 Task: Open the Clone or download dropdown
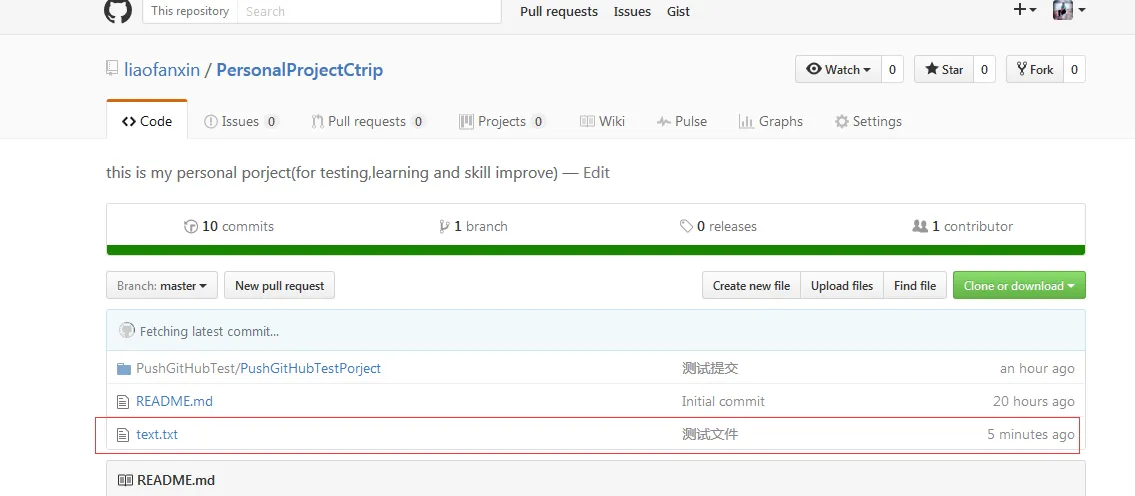click(x=1019, y=285)
